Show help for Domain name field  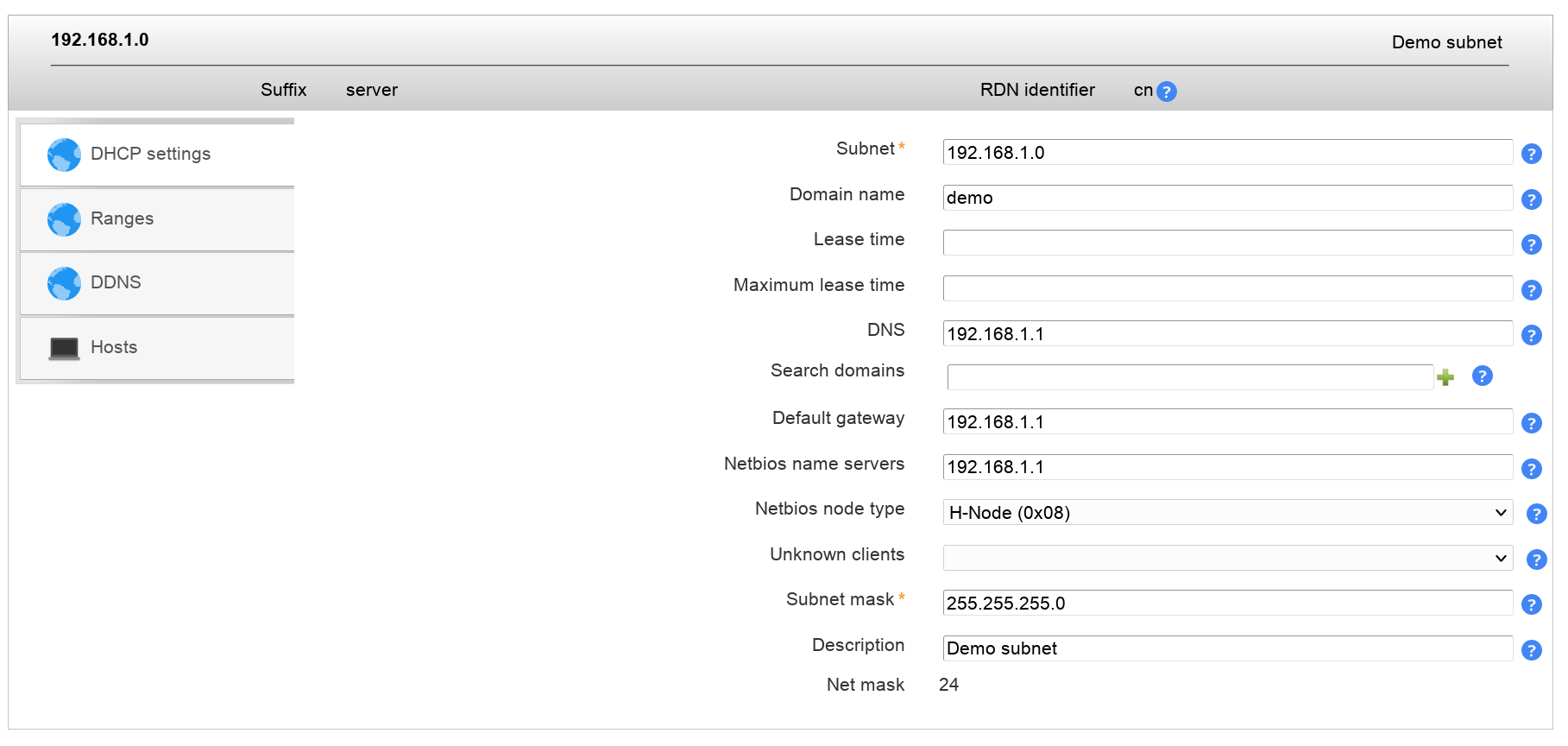[1531, 199]
